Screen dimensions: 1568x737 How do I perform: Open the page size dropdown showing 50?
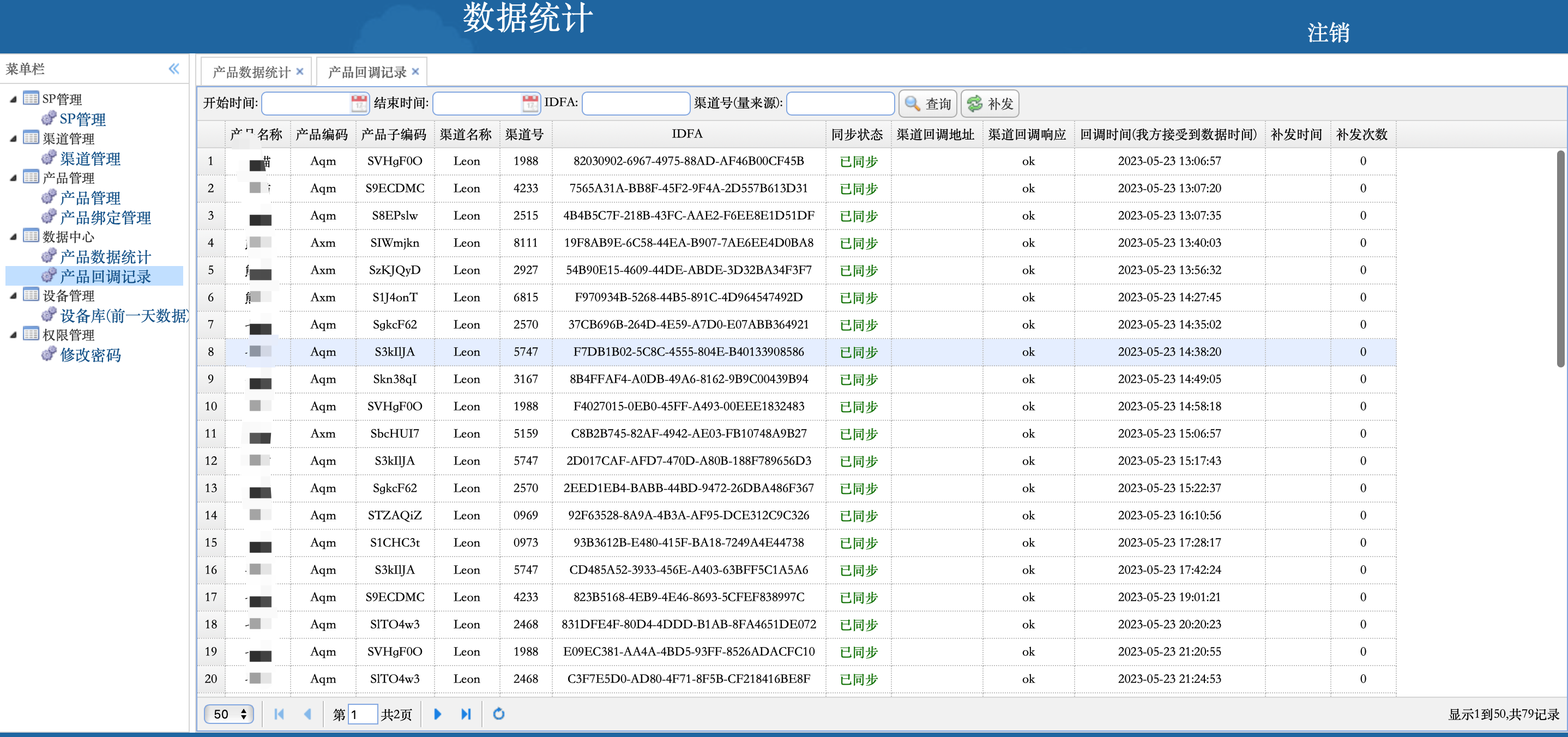(230, 714)
